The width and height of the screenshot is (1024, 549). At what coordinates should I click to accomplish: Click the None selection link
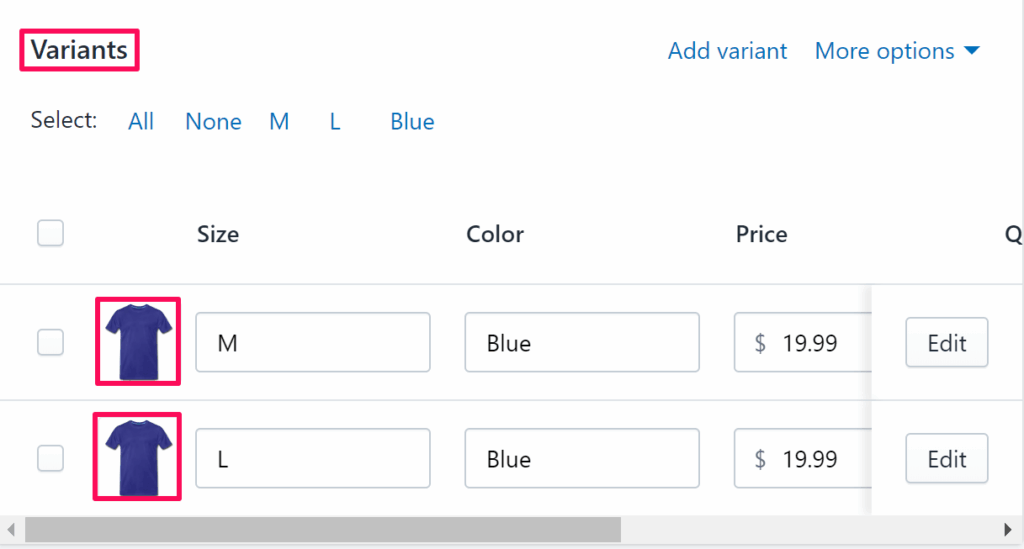(213, 122)
